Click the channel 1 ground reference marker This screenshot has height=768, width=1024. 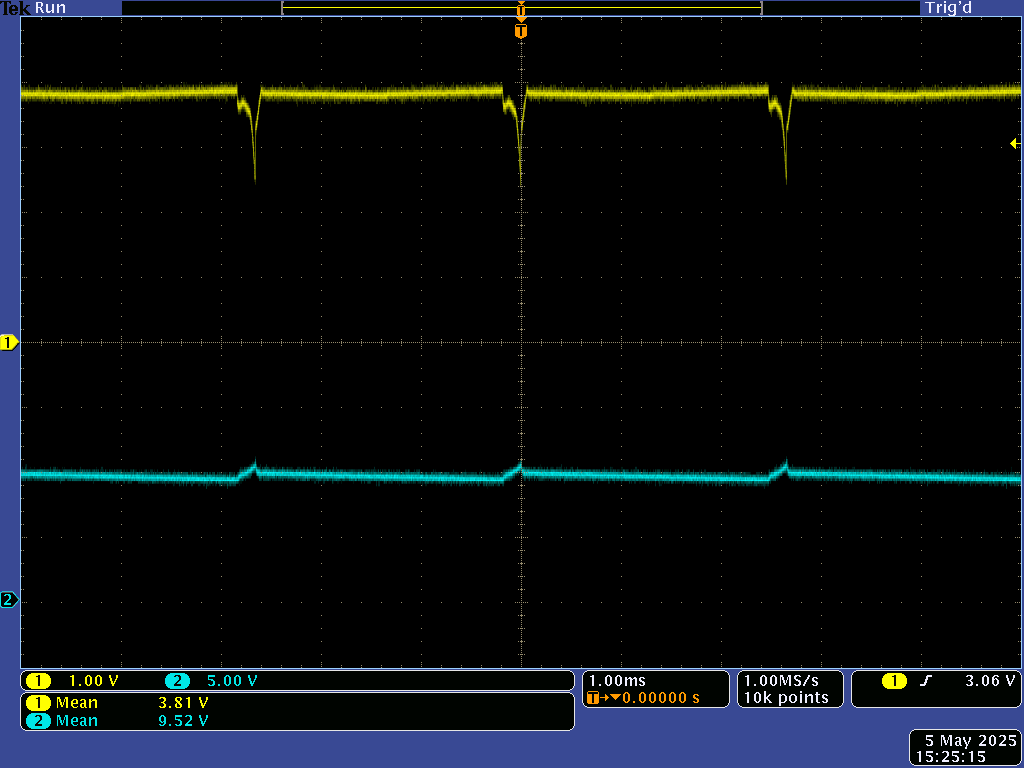pyautogui.click(x=9, y=342)
